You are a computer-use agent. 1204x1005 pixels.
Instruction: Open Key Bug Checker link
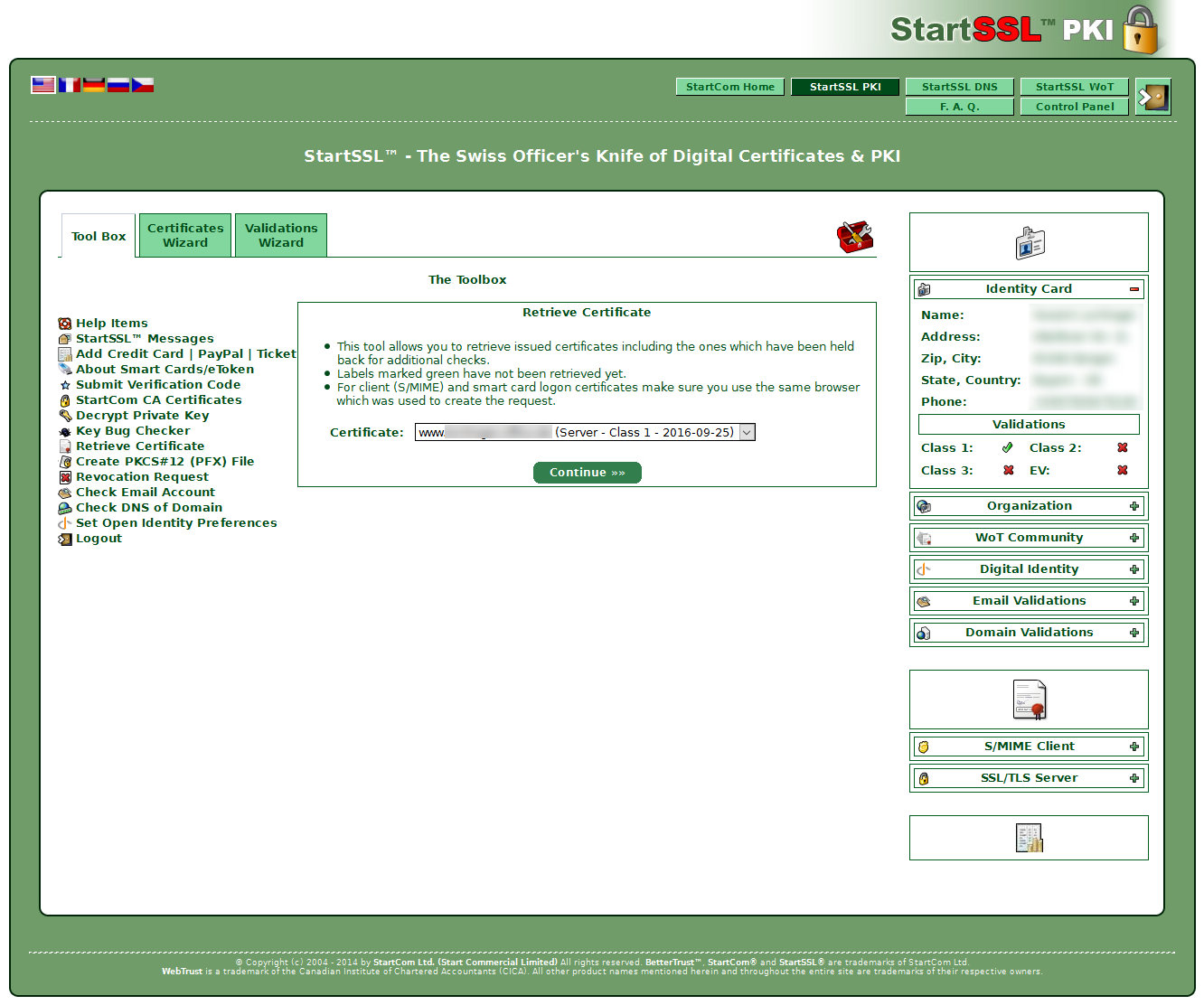click(x=133, y=431)
